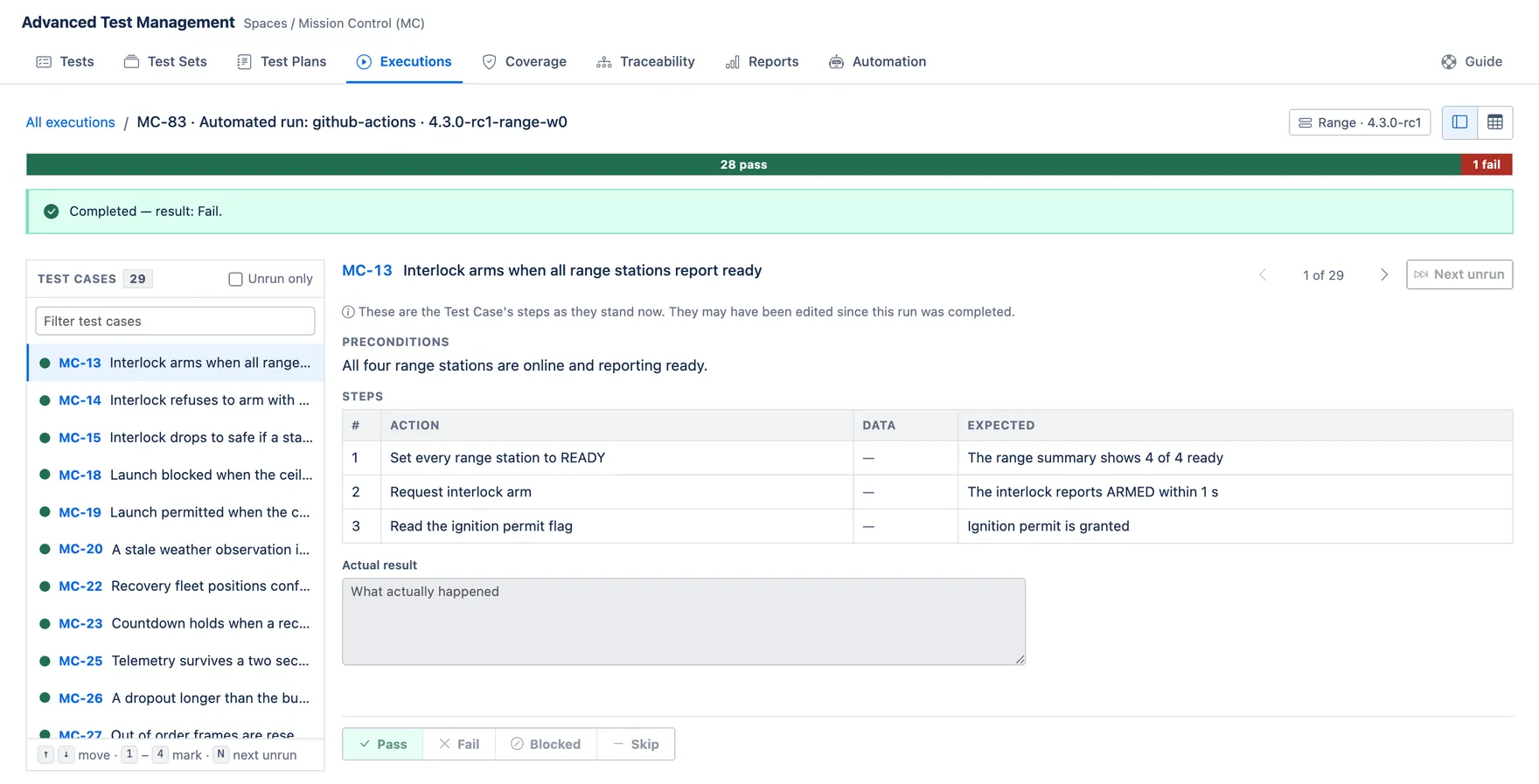Open the Automation tab
Image resolution: width=1539 pixels, height=784 pixels.
pos(878,62)
